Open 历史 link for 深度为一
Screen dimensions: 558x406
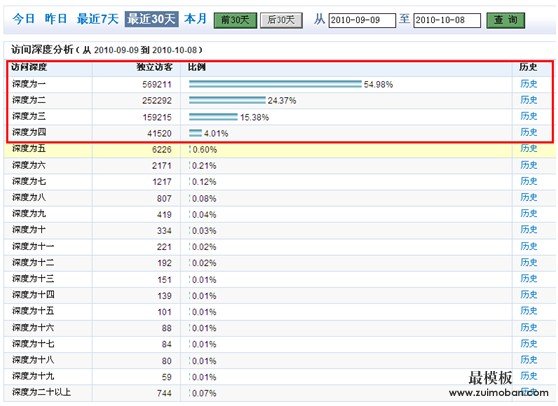coord(528,84)
